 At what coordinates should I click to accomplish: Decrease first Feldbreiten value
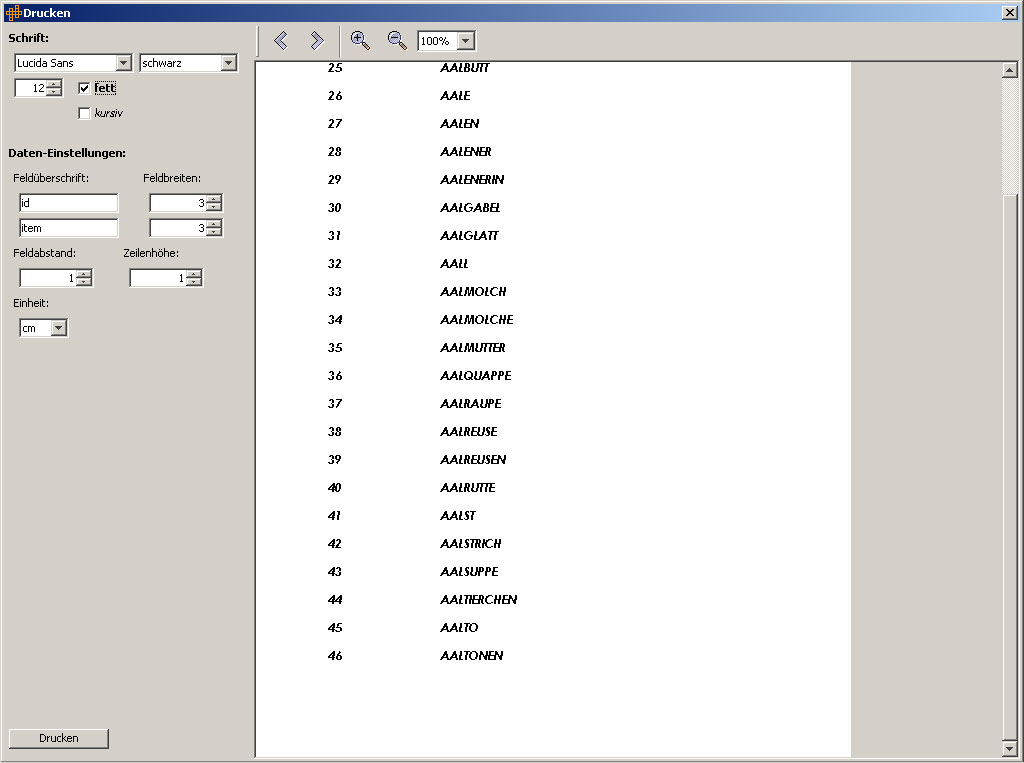[213, 207]
